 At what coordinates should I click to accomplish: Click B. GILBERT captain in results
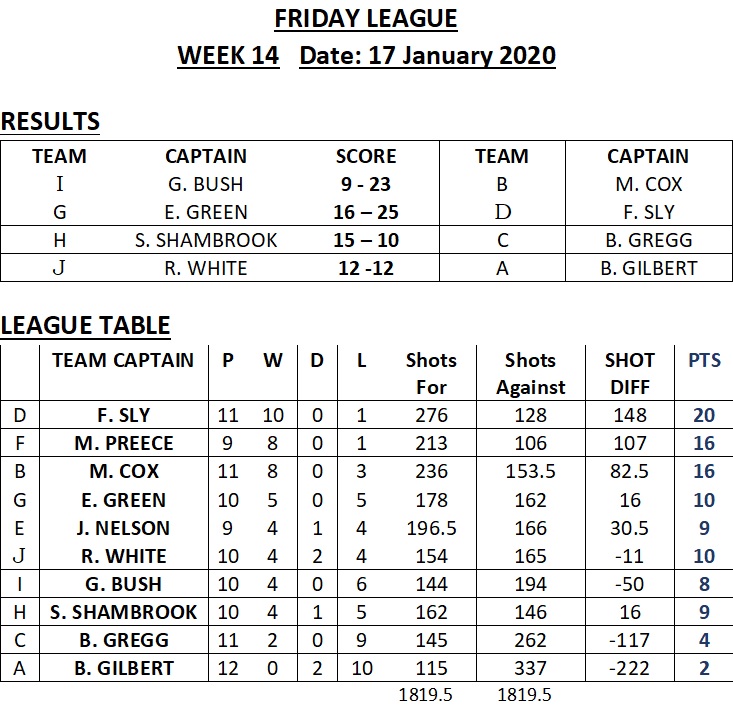(x=648, y=268)
